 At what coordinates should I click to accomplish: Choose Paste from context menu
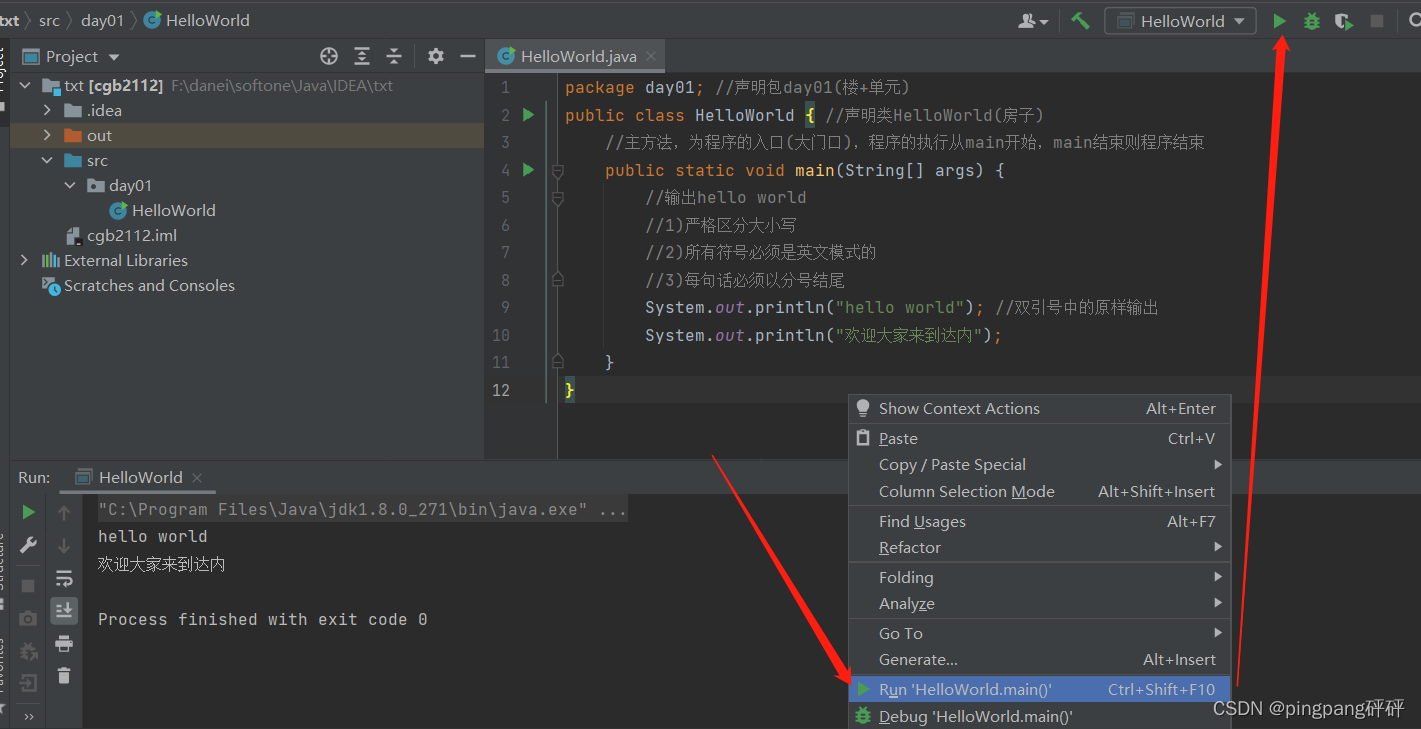1039,438
